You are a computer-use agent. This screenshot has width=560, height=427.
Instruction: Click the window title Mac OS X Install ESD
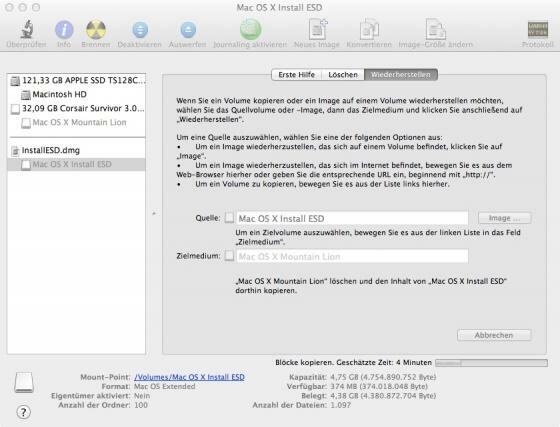pos(279,7)
